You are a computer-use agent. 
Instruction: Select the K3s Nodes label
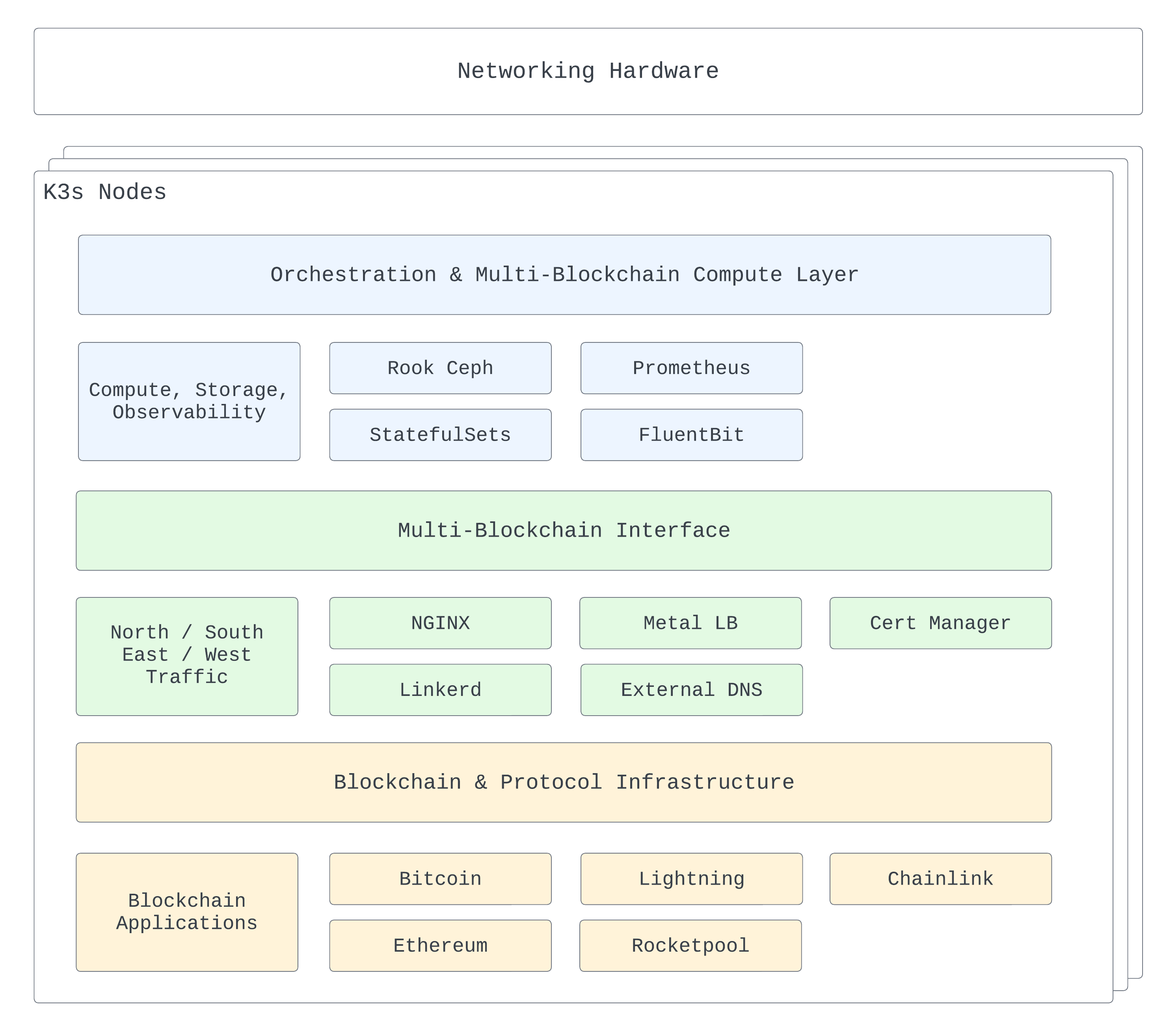(105, 192)
